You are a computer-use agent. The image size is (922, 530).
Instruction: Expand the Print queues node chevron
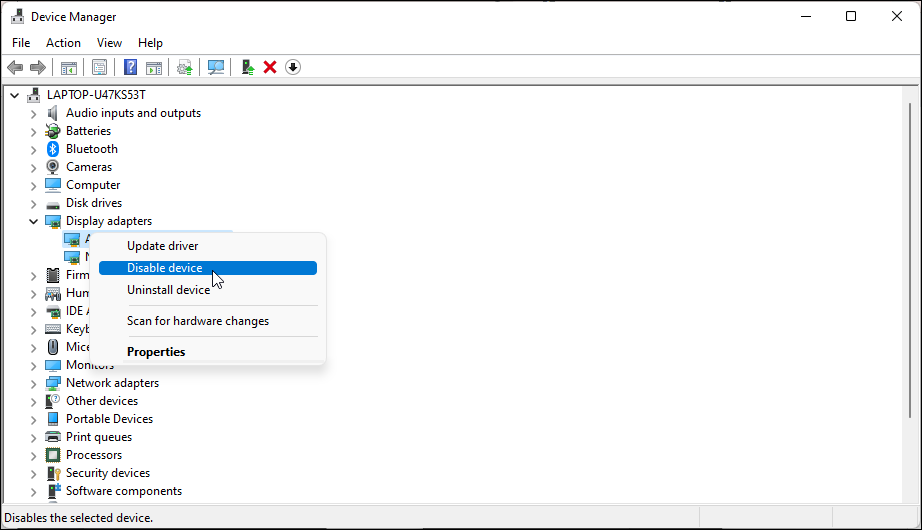point(34,438)
